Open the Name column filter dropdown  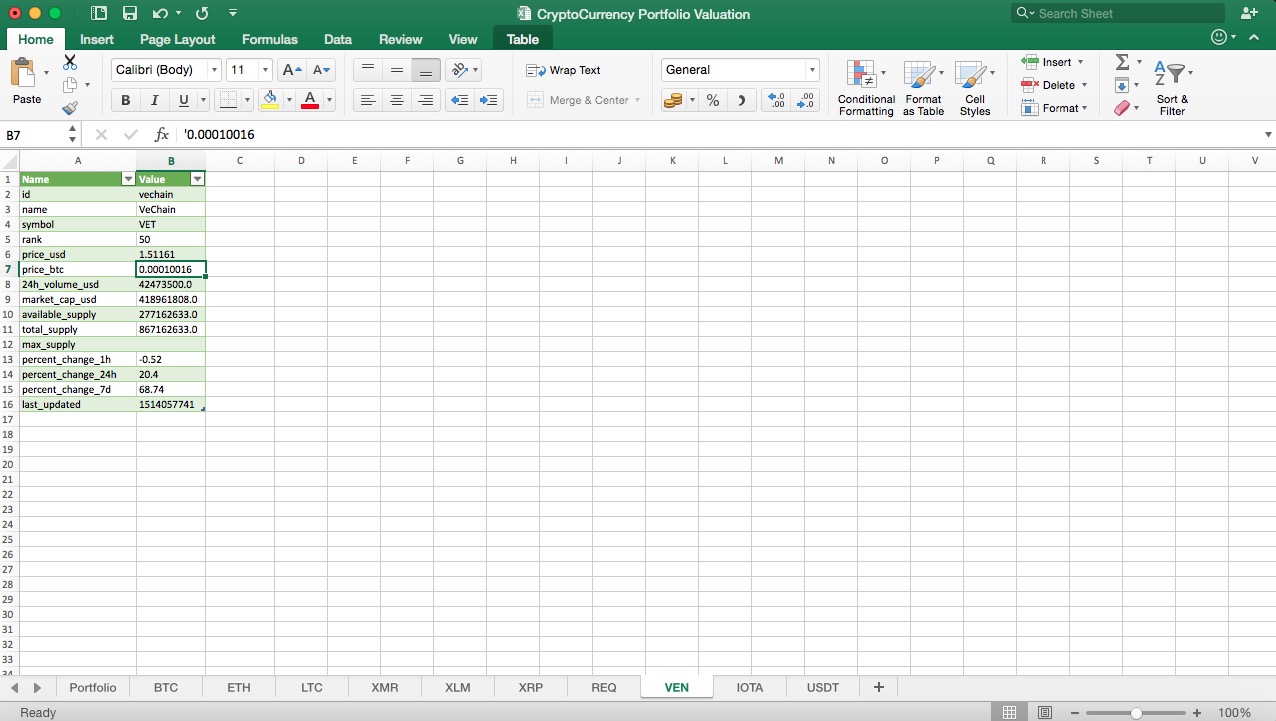click(128, 179)
